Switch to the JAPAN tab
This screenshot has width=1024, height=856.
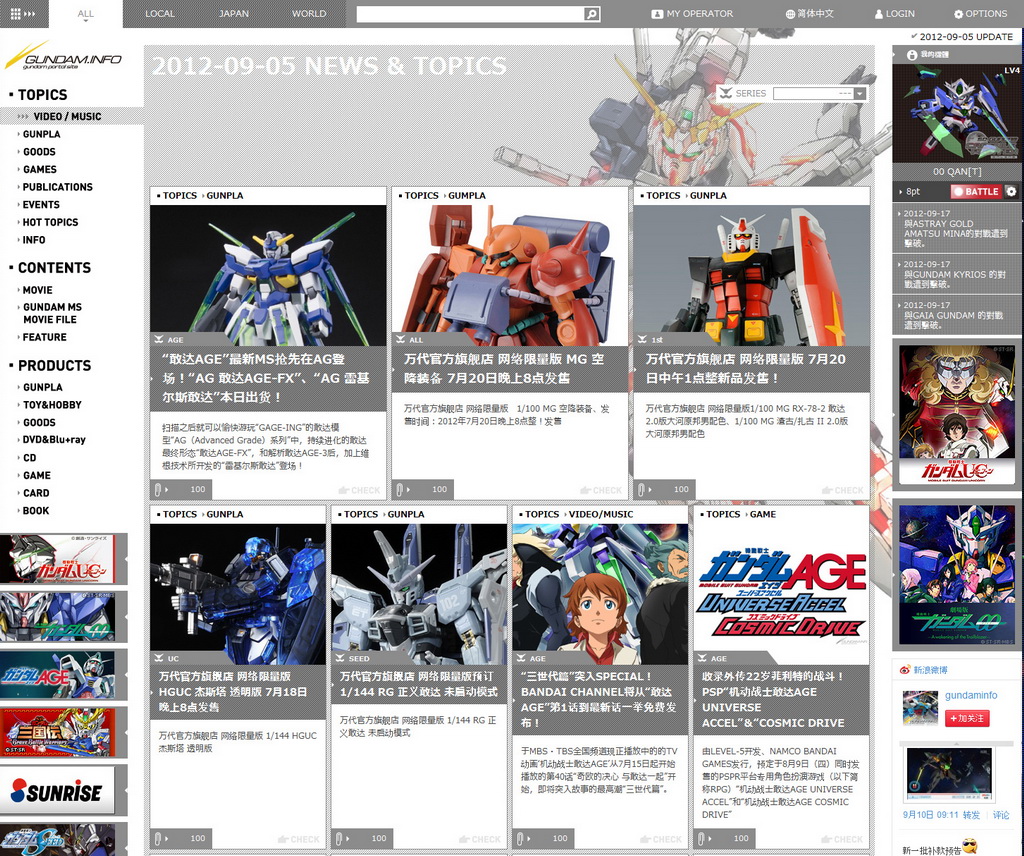pyautogui.click(x=234, y=14)
